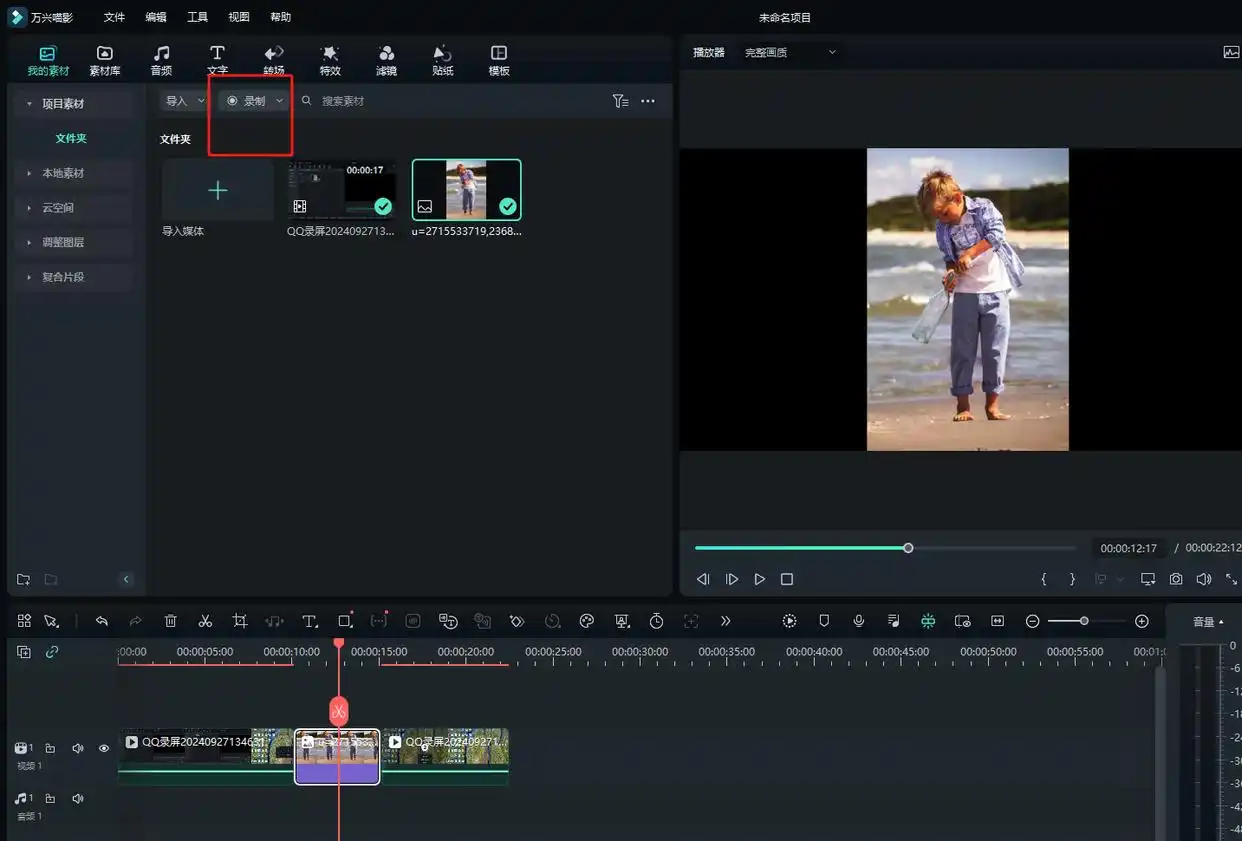Hide the 视频 1 track with eye icon
Screen dimensions: 1242x841
(103, 748)
